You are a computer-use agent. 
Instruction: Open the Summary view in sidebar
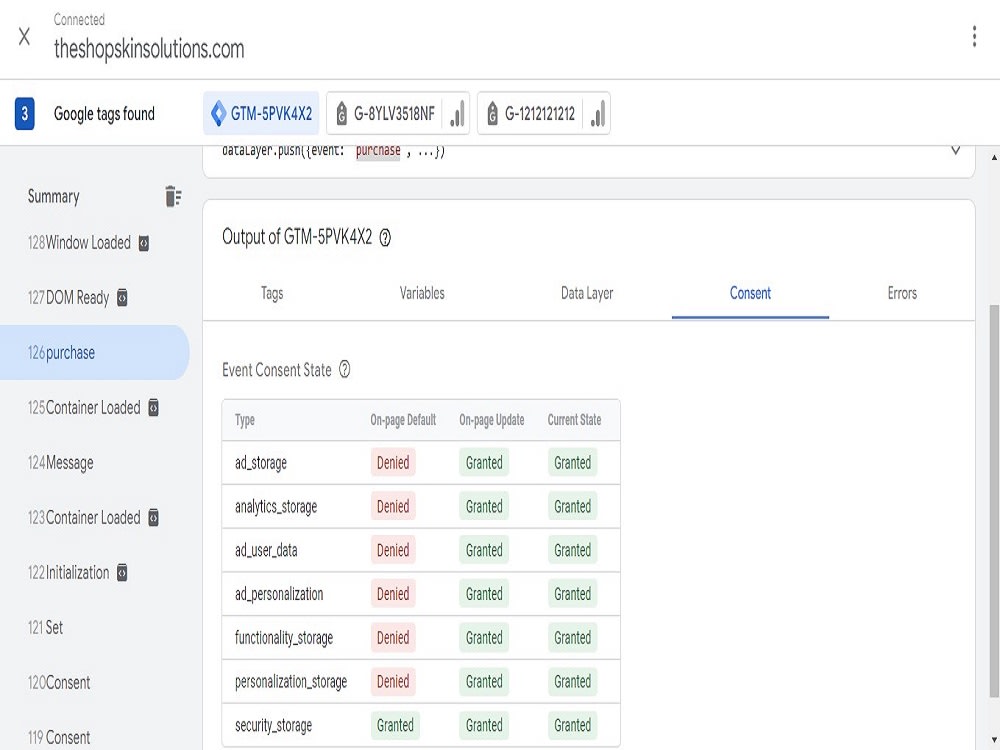click(54, 196)
